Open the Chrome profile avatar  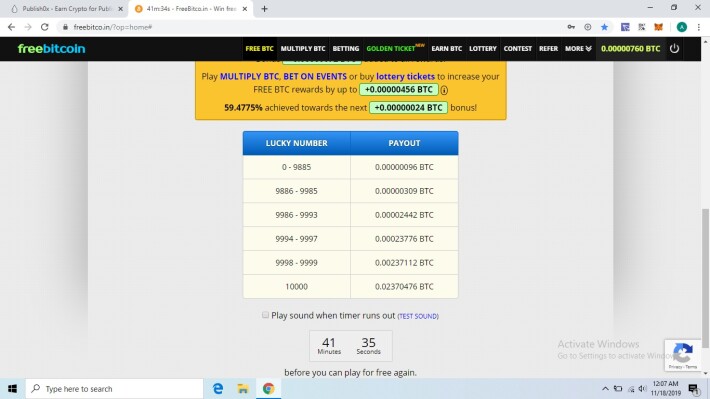[681, 27]
